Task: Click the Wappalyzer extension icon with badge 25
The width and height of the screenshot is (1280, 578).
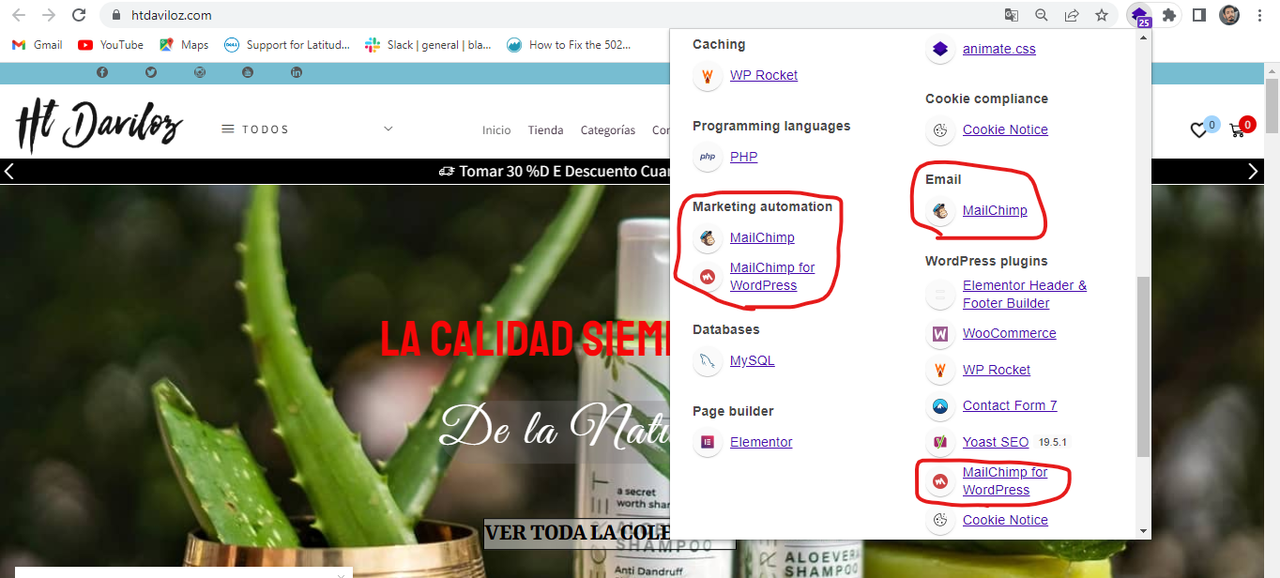Action: click(1139, 15)
